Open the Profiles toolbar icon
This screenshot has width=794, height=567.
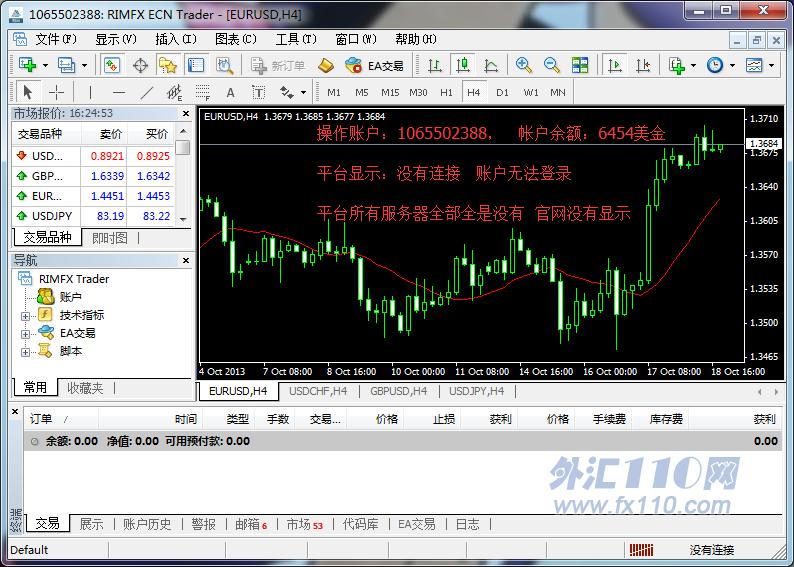(x=66, y=65)
